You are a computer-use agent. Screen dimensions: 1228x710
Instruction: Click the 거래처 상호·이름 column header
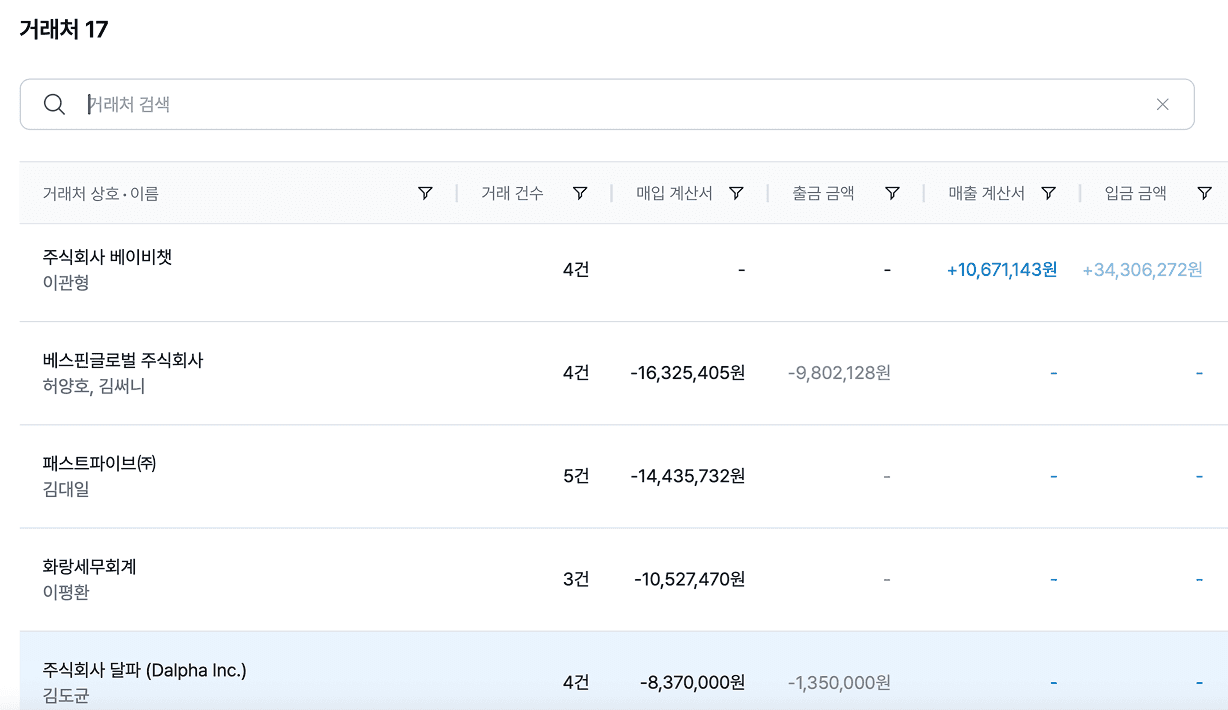pyautogui.click(x=100, y=193)
